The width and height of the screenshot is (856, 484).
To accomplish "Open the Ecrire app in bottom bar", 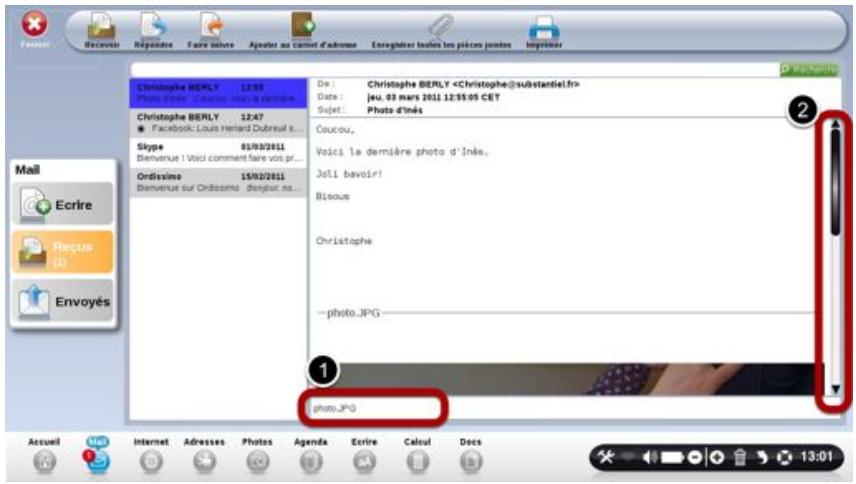I will (x=364, y=456).
